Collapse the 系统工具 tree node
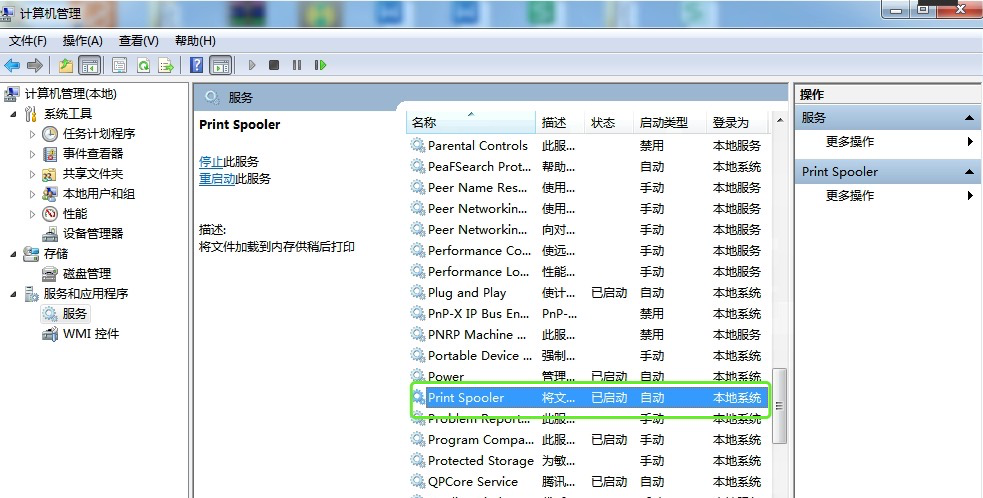Viewport: 983px width, 498px height. (14, 114)
